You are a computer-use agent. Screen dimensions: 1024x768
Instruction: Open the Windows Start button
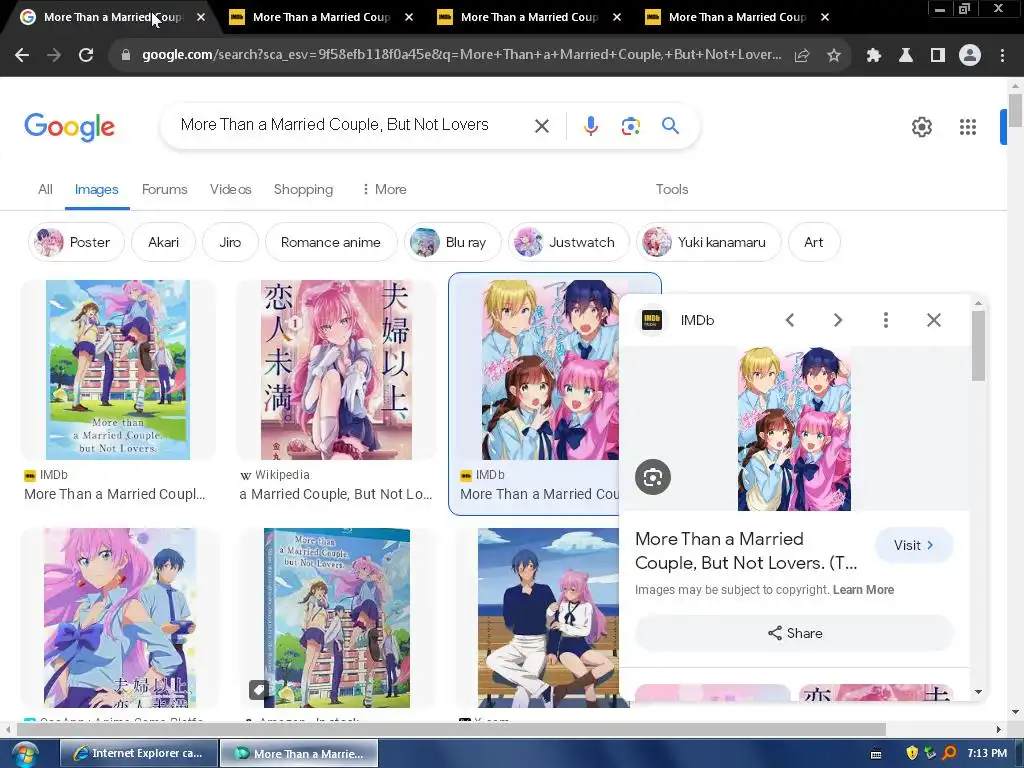24,754
